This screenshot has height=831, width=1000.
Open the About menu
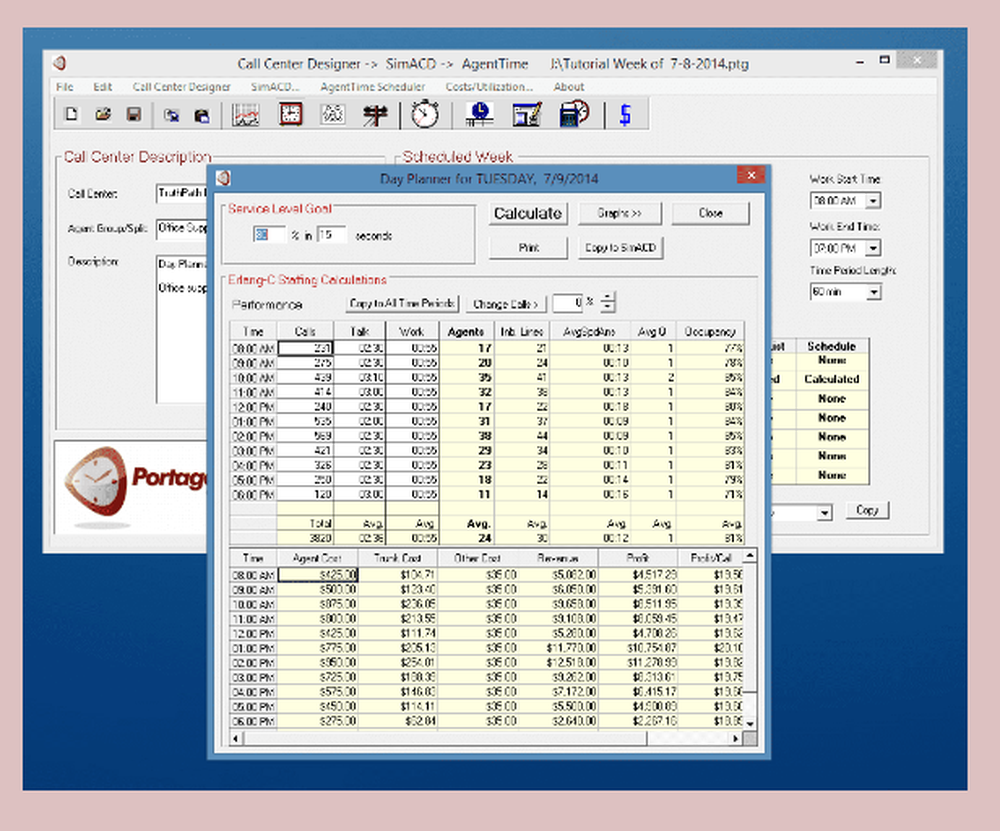568,87
